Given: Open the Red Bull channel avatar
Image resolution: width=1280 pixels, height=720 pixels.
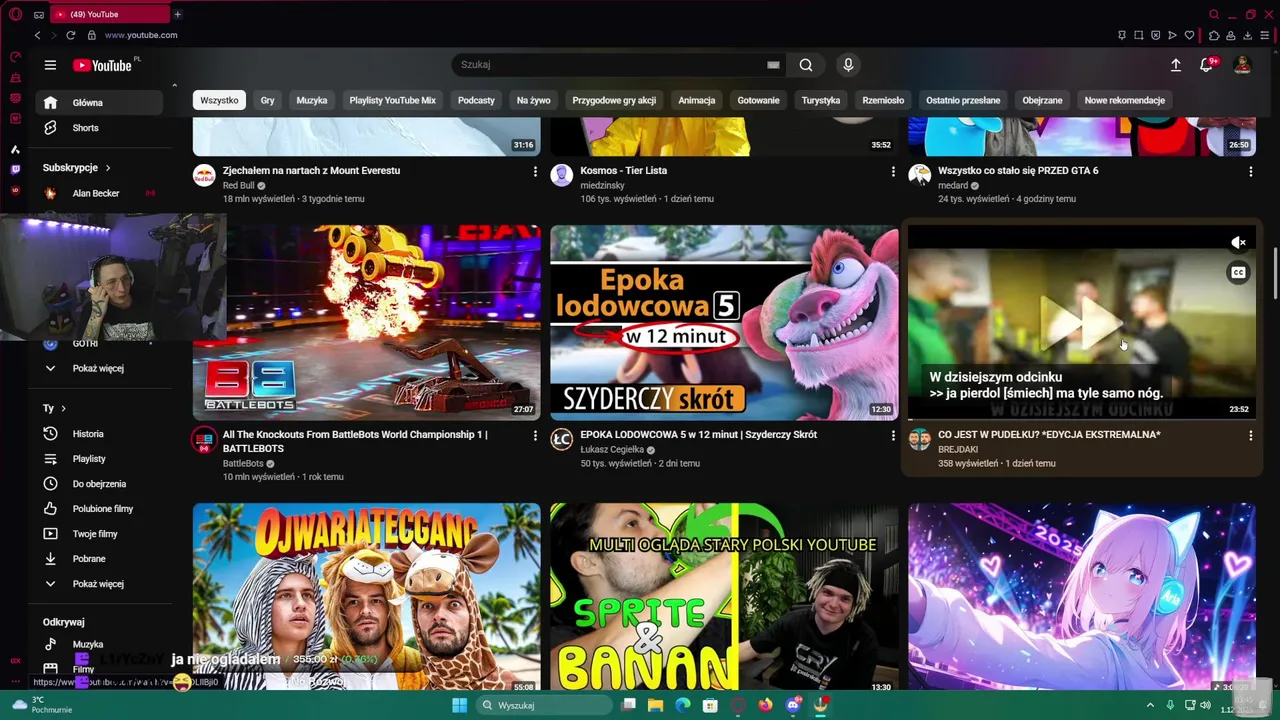Looking at the screenshot, I should 204,176.
